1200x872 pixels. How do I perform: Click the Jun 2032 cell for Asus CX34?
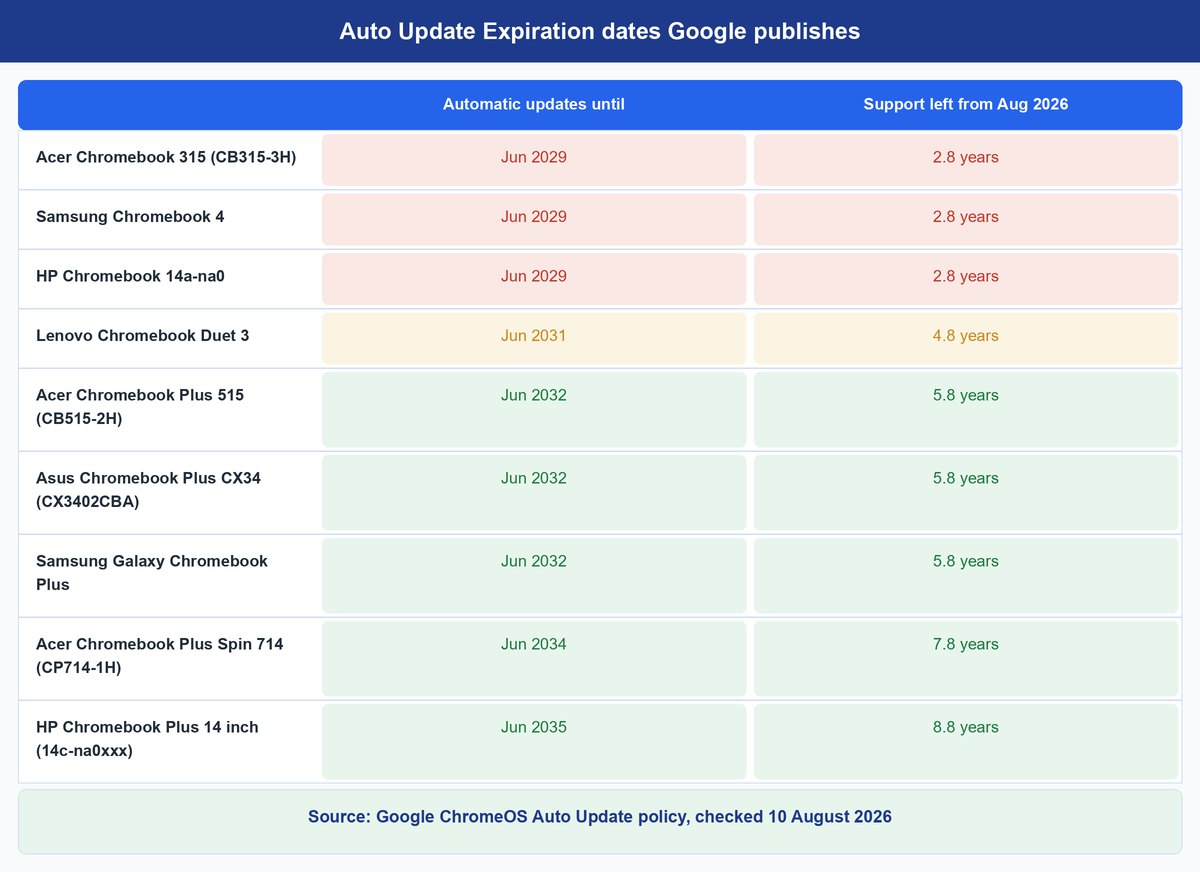534,492
